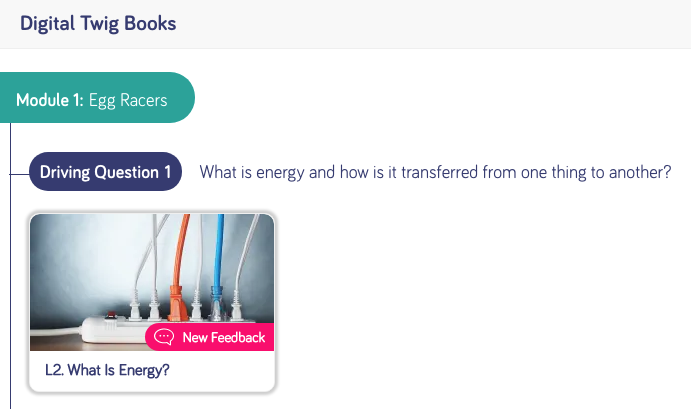Image resolution: width=691 pixels, height=419 pixels.
Task: Click the connector line beside Driving Question 1
Action: pyautogui.click(x=19, y=174)
